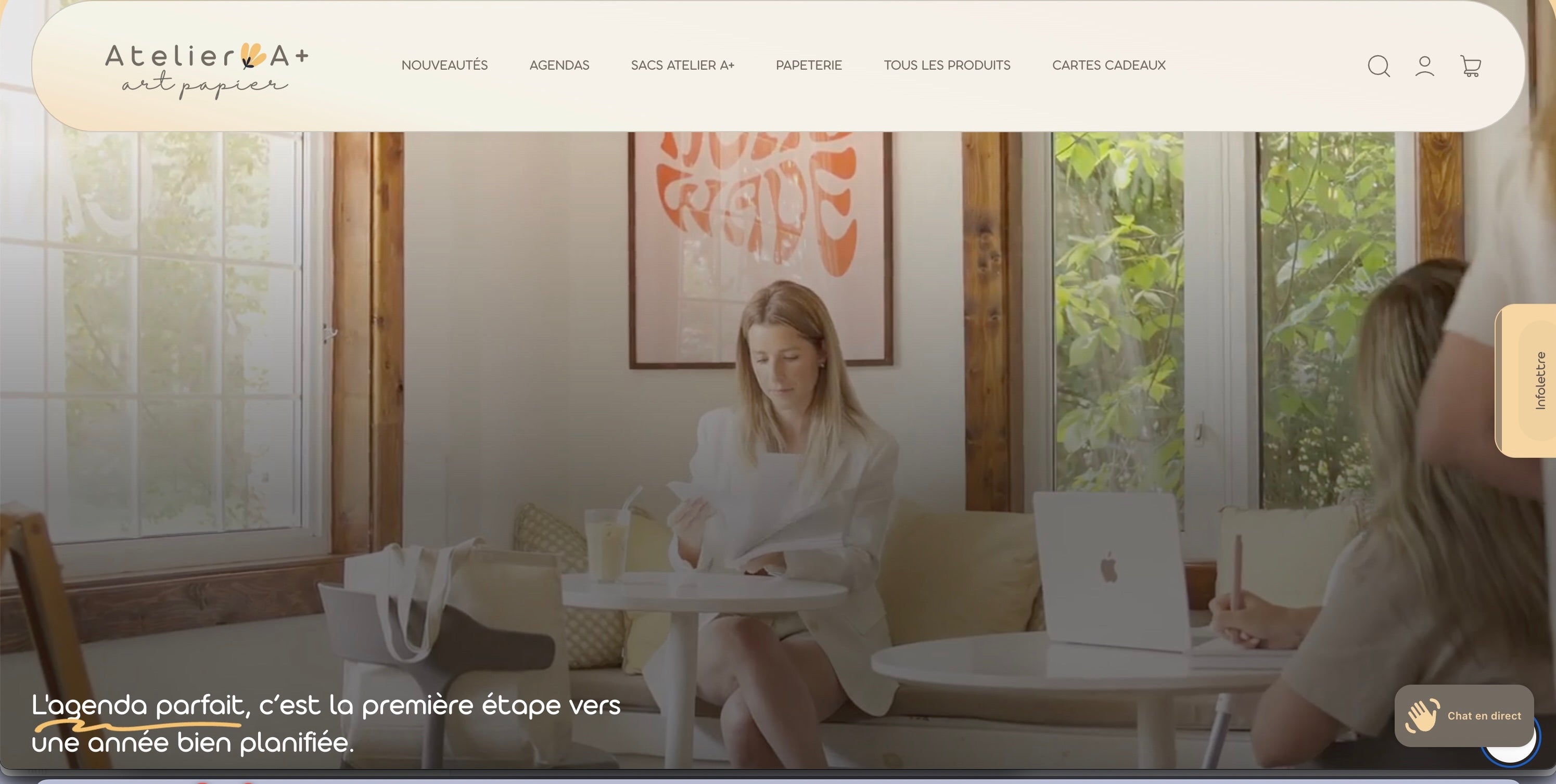Click the Chat en direct label
This screenshot has height=784, width=1556.
coord(1484,716)
